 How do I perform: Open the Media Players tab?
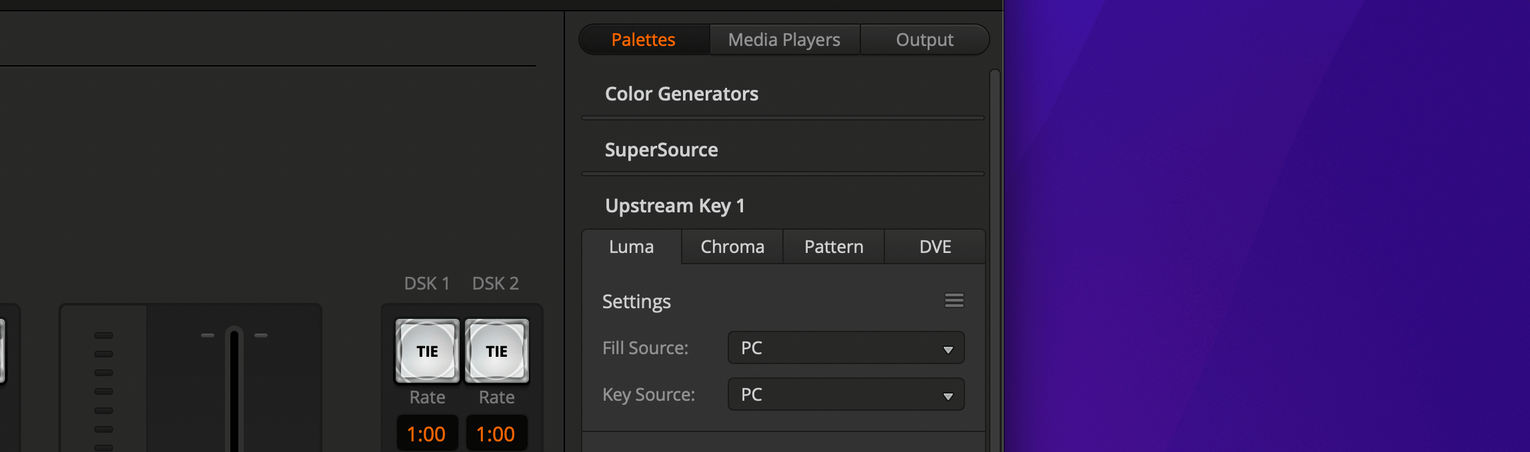(784, 40)
